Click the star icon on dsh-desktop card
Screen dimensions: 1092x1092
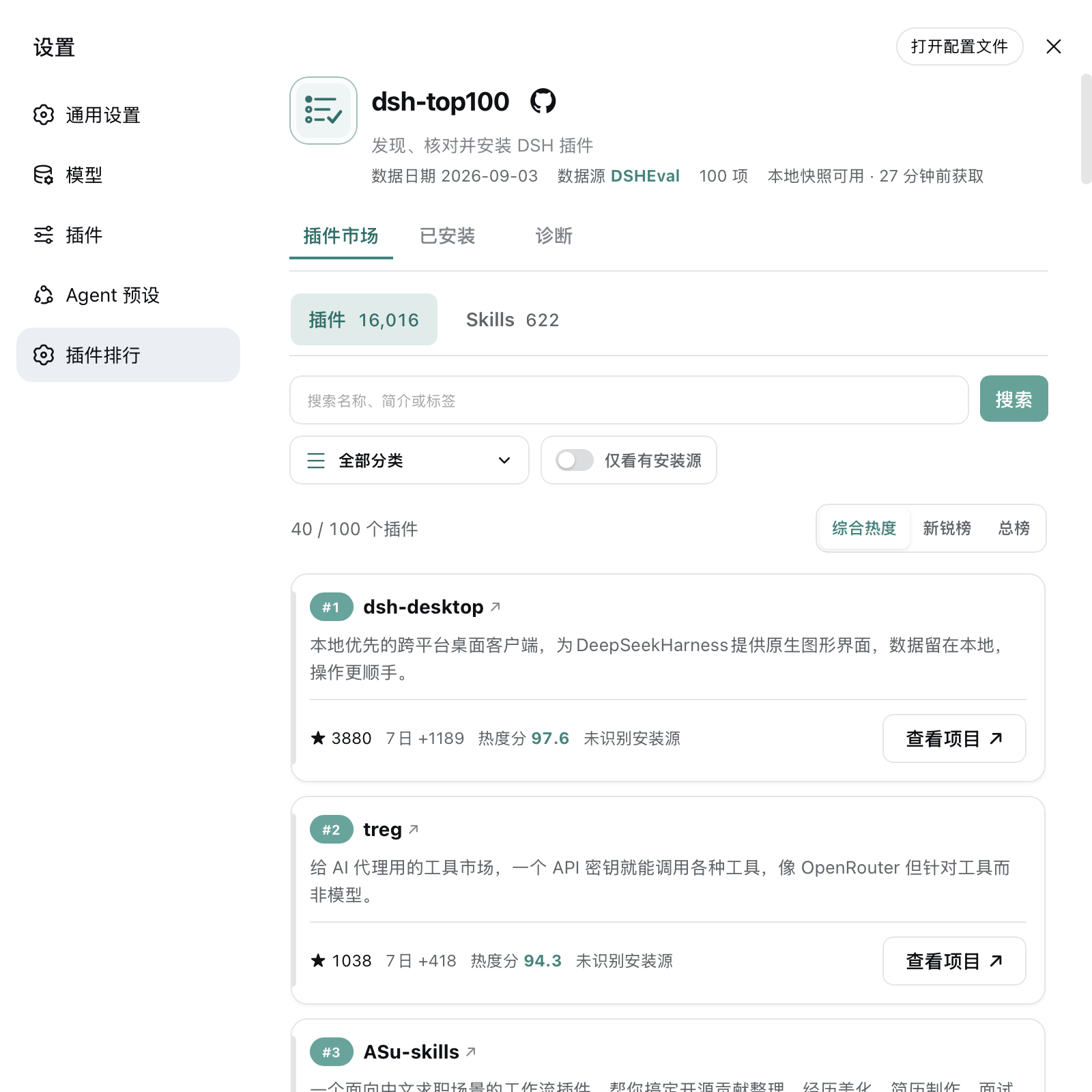pos(318,738)
